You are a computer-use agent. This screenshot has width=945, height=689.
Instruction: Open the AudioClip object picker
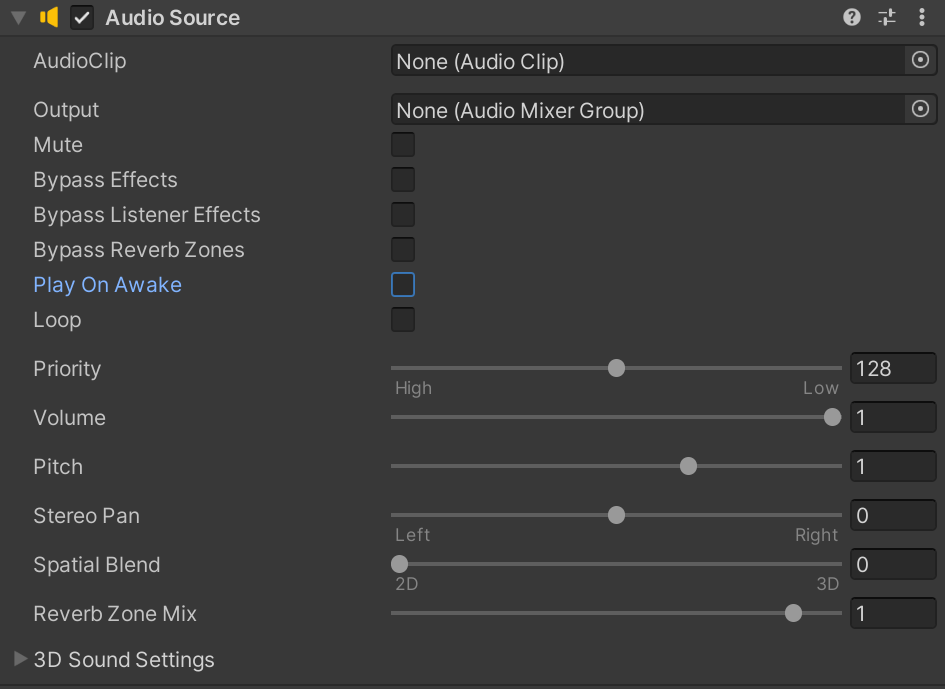click(x=919, y=60)
